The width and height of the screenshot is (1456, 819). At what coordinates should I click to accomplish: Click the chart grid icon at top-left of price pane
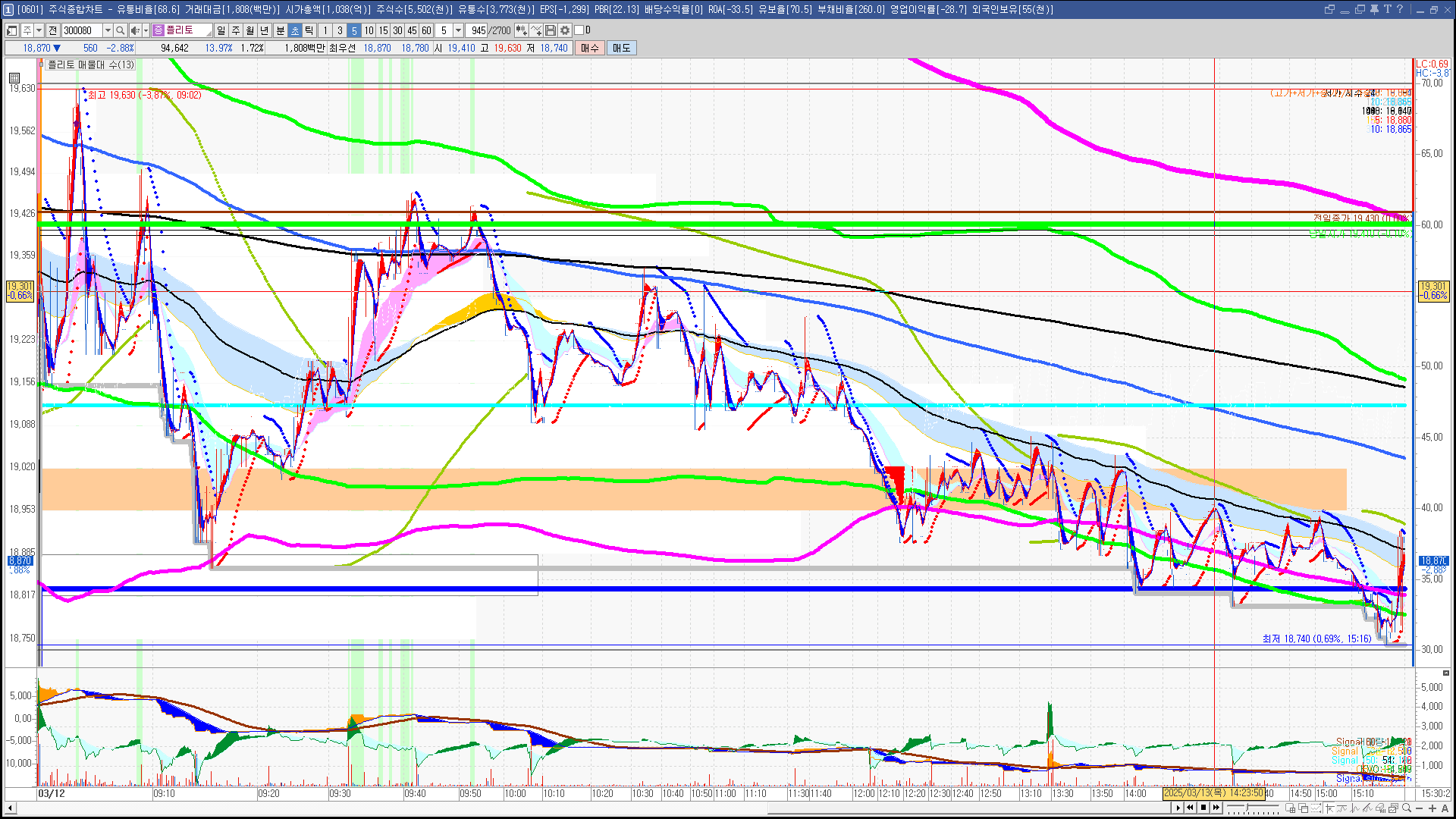14,77
